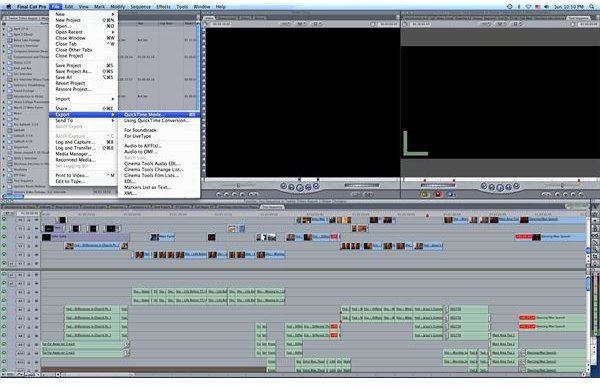Hide video track V4

[4, 237]
